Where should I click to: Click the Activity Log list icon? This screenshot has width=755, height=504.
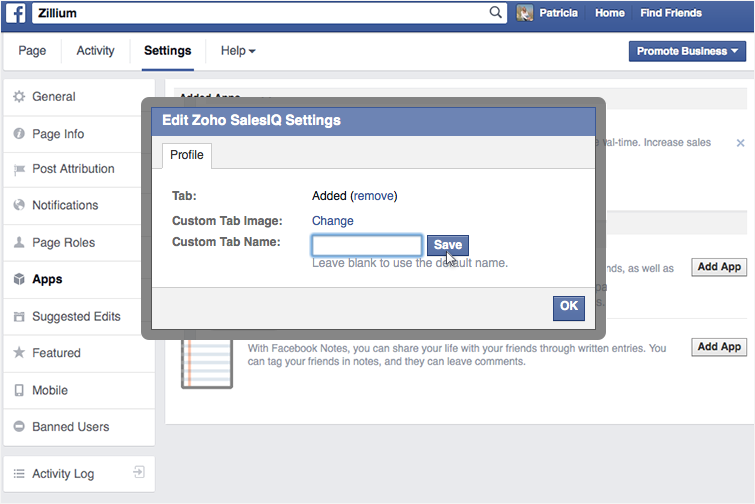point(19,474)
